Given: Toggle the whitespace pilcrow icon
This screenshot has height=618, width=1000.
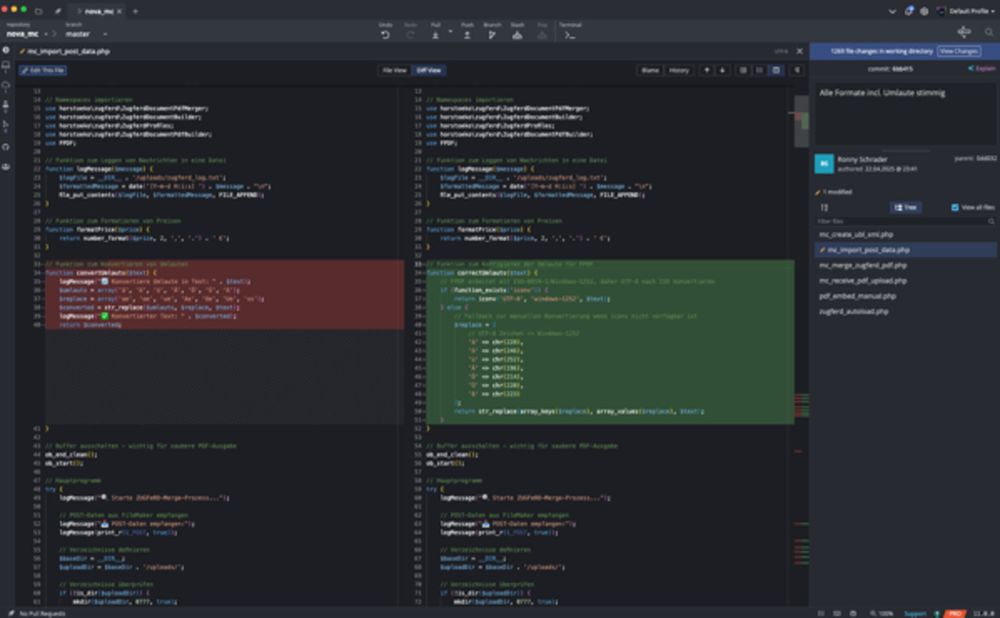Looking at the screenshot, I should click(x=797, y=70).
